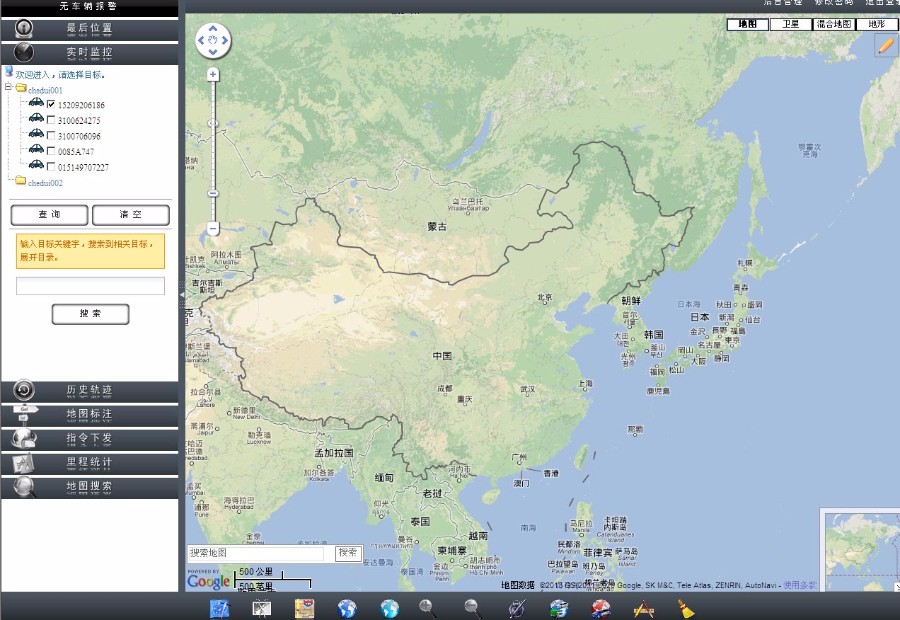Uncheck vehicle 15209206186 in the tree
900x620 pixels.
(51, 104)
